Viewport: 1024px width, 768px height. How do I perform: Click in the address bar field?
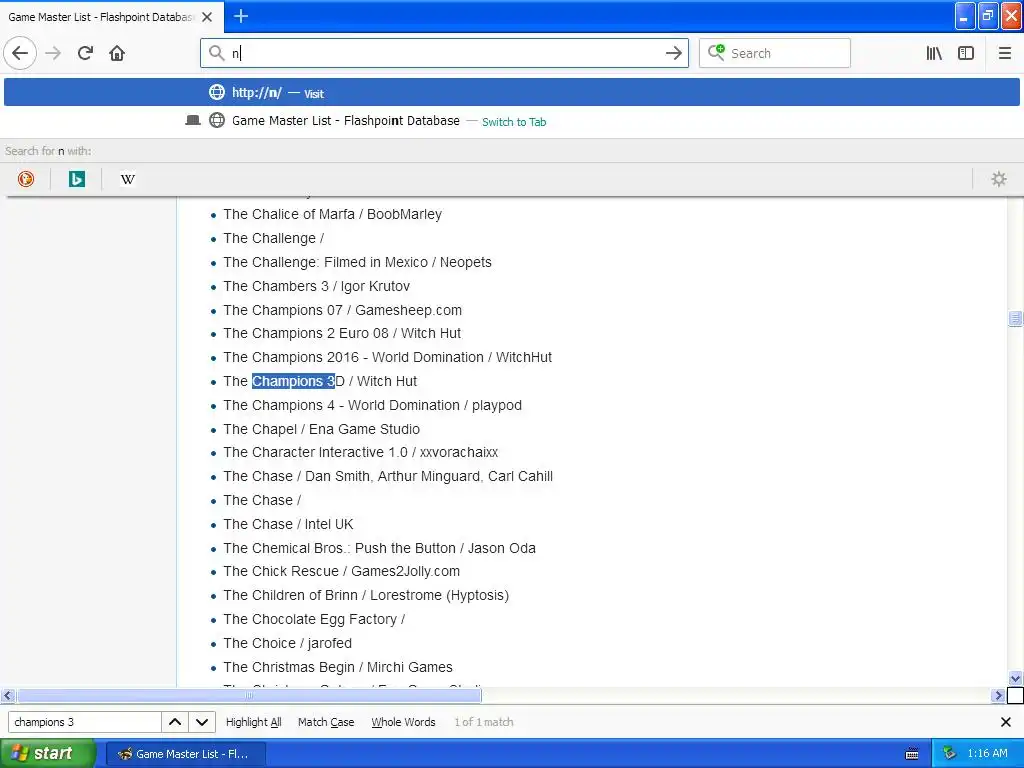click(x=444, y=53)
